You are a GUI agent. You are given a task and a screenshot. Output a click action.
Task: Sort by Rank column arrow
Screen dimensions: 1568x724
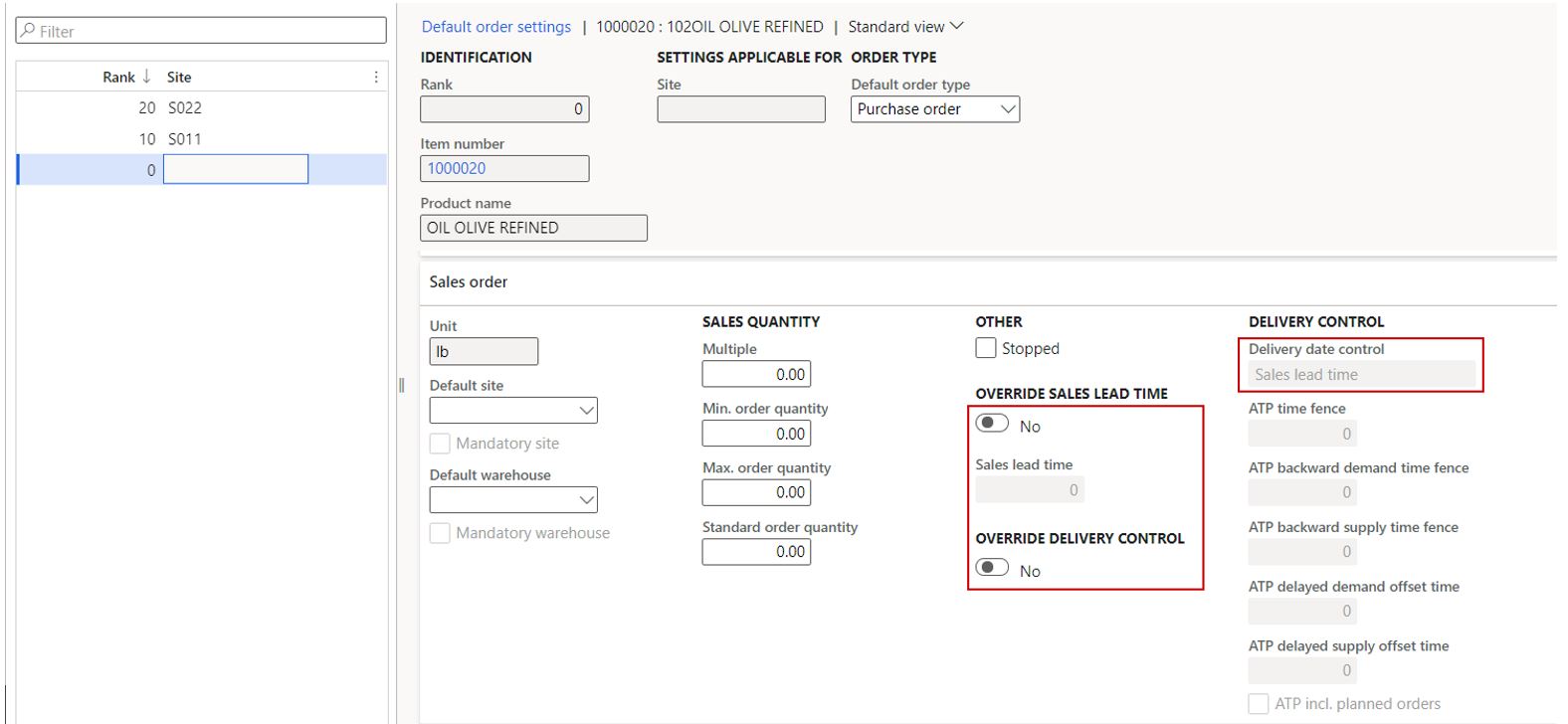[146, 77]
